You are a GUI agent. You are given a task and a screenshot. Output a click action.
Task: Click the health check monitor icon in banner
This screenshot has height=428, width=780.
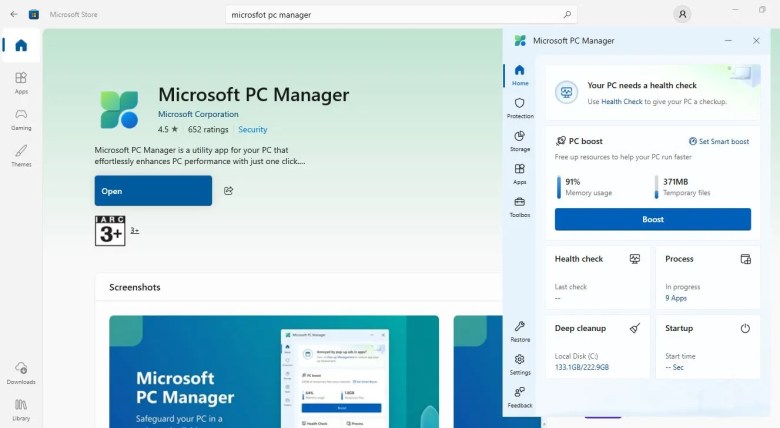tap(566, 92)
